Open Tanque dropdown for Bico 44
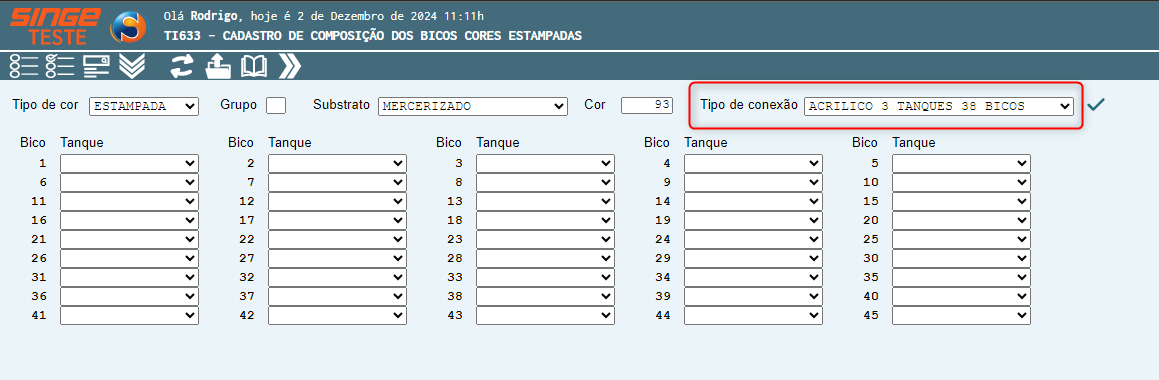The height and width of the screenshot is (380, 1159). point(753,316)
